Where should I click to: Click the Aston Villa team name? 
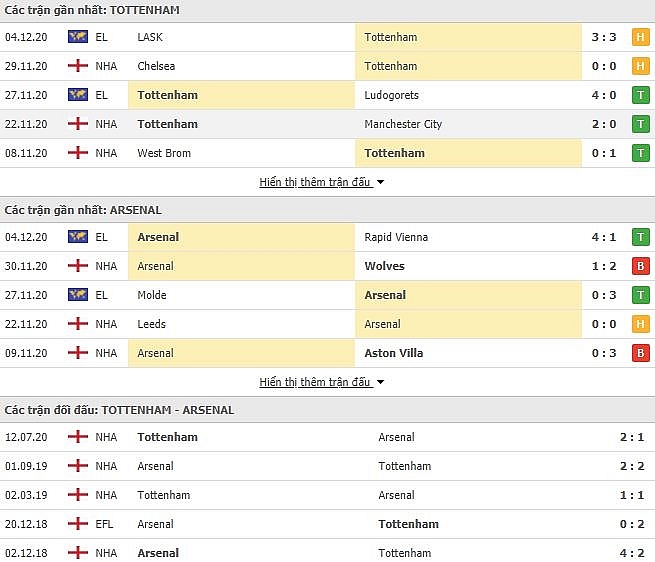coord(394,353)
